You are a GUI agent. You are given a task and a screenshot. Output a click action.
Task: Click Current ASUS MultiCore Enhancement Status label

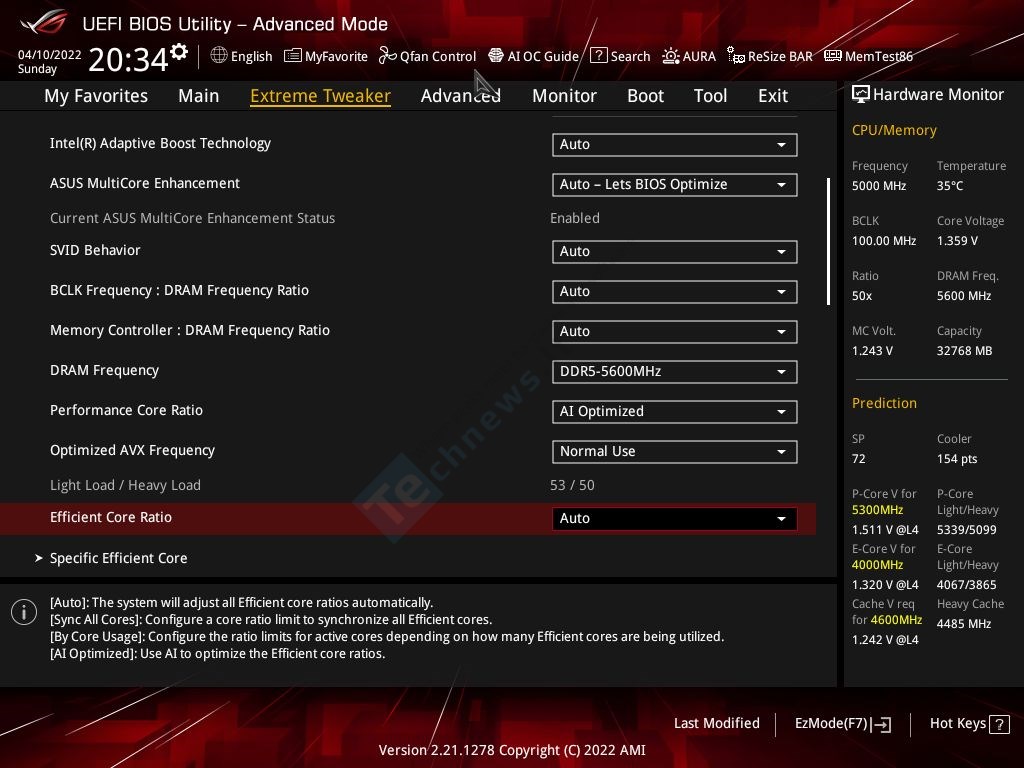click(x=193, y=219)
